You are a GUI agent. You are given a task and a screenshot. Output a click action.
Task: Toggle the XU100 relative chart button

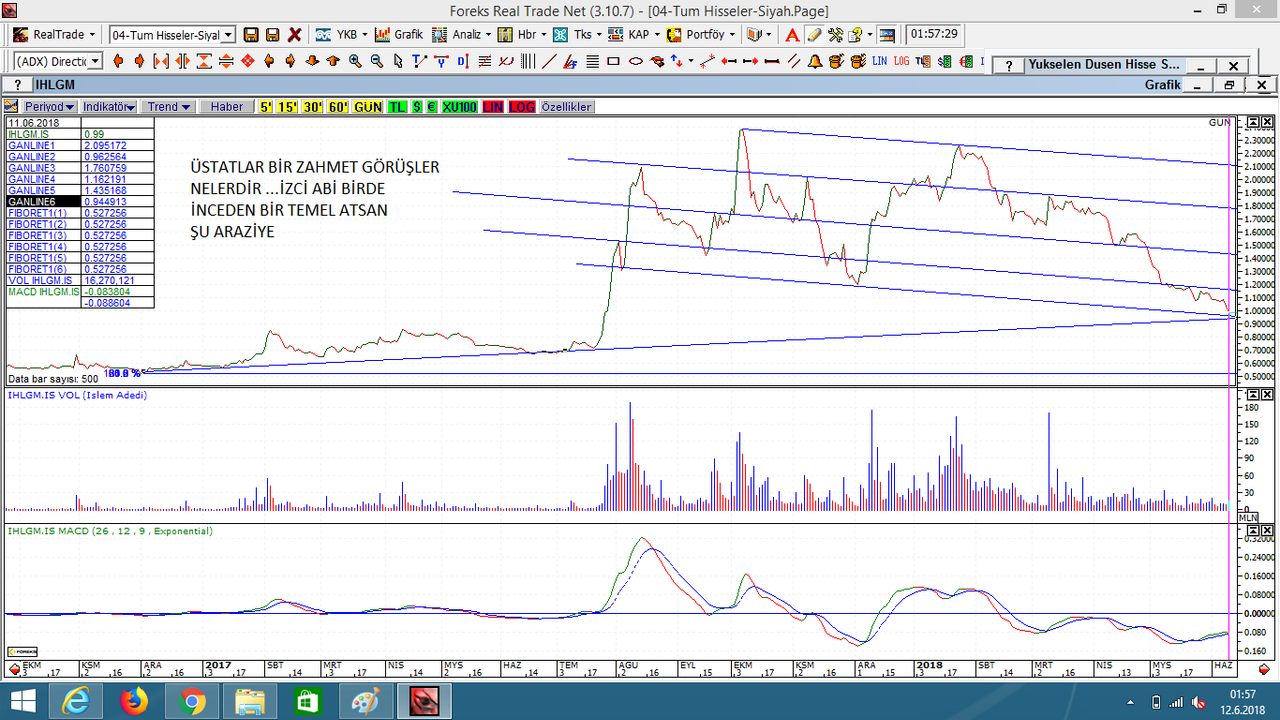pyautogui.click(x=459, y=107)
